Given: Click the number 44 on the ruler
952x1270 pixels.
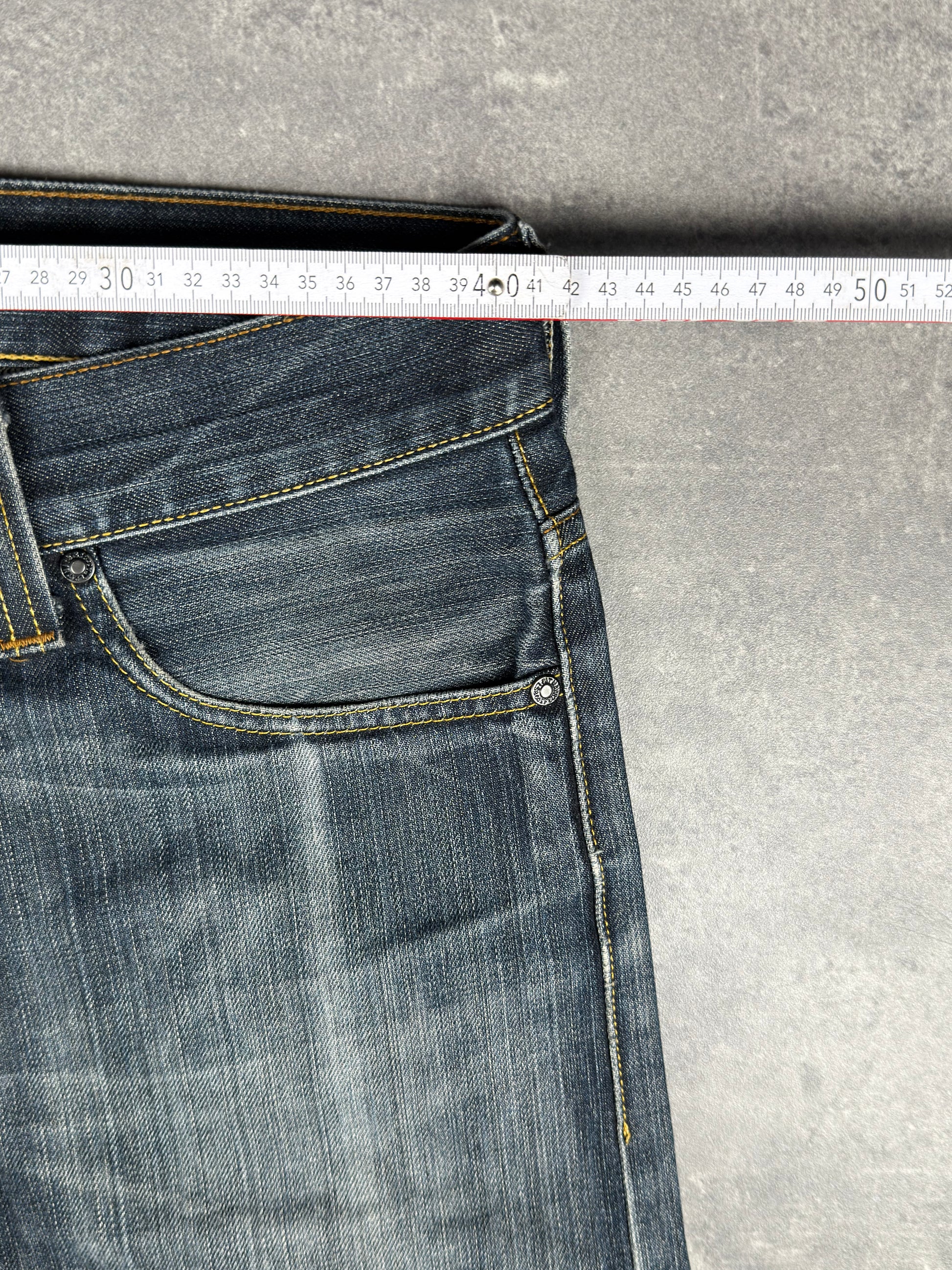Looking at the screenshot, I should tap(645, 289).
